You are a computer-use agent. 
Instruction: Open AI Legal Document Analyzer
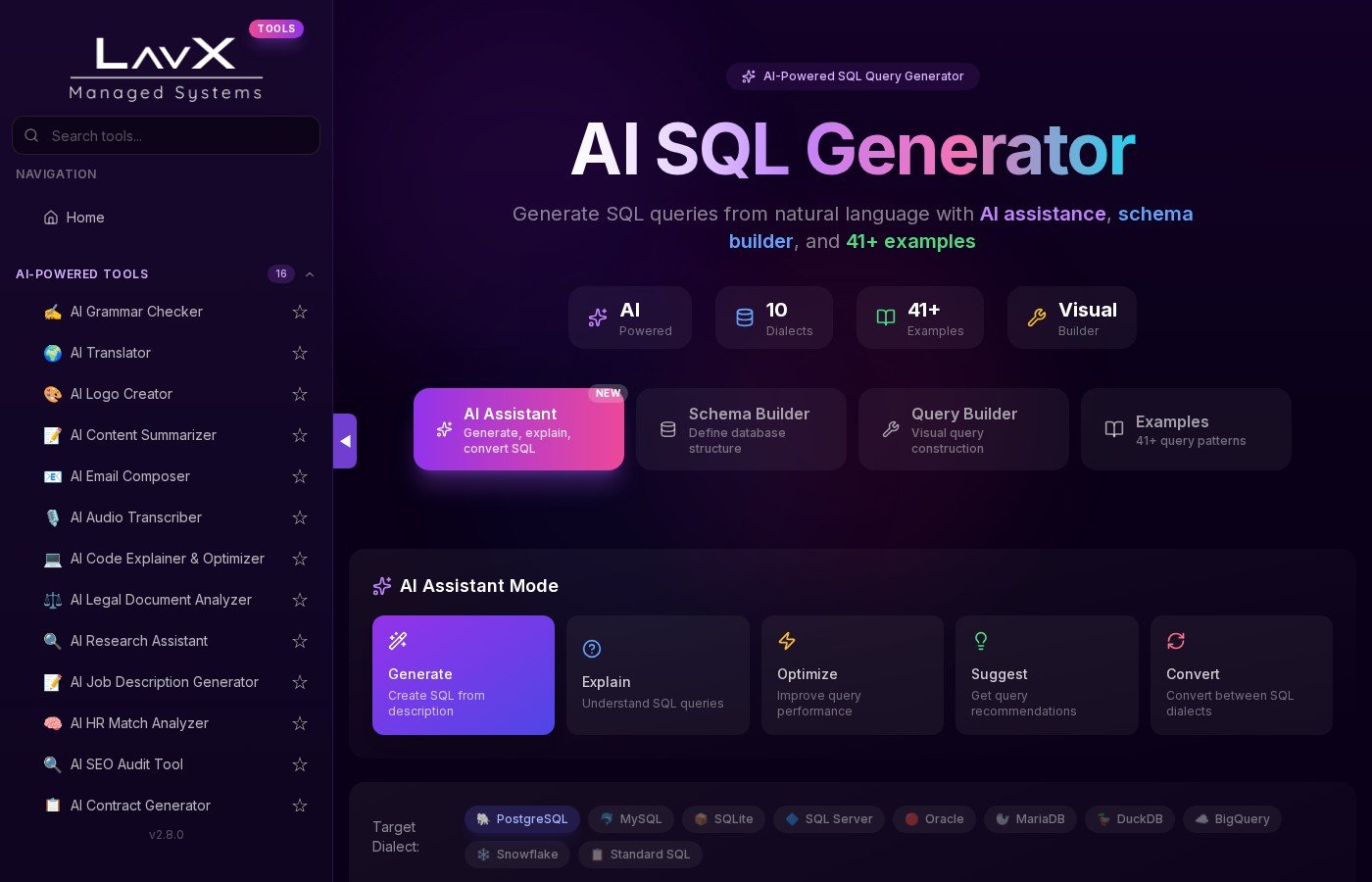point(161,600)
